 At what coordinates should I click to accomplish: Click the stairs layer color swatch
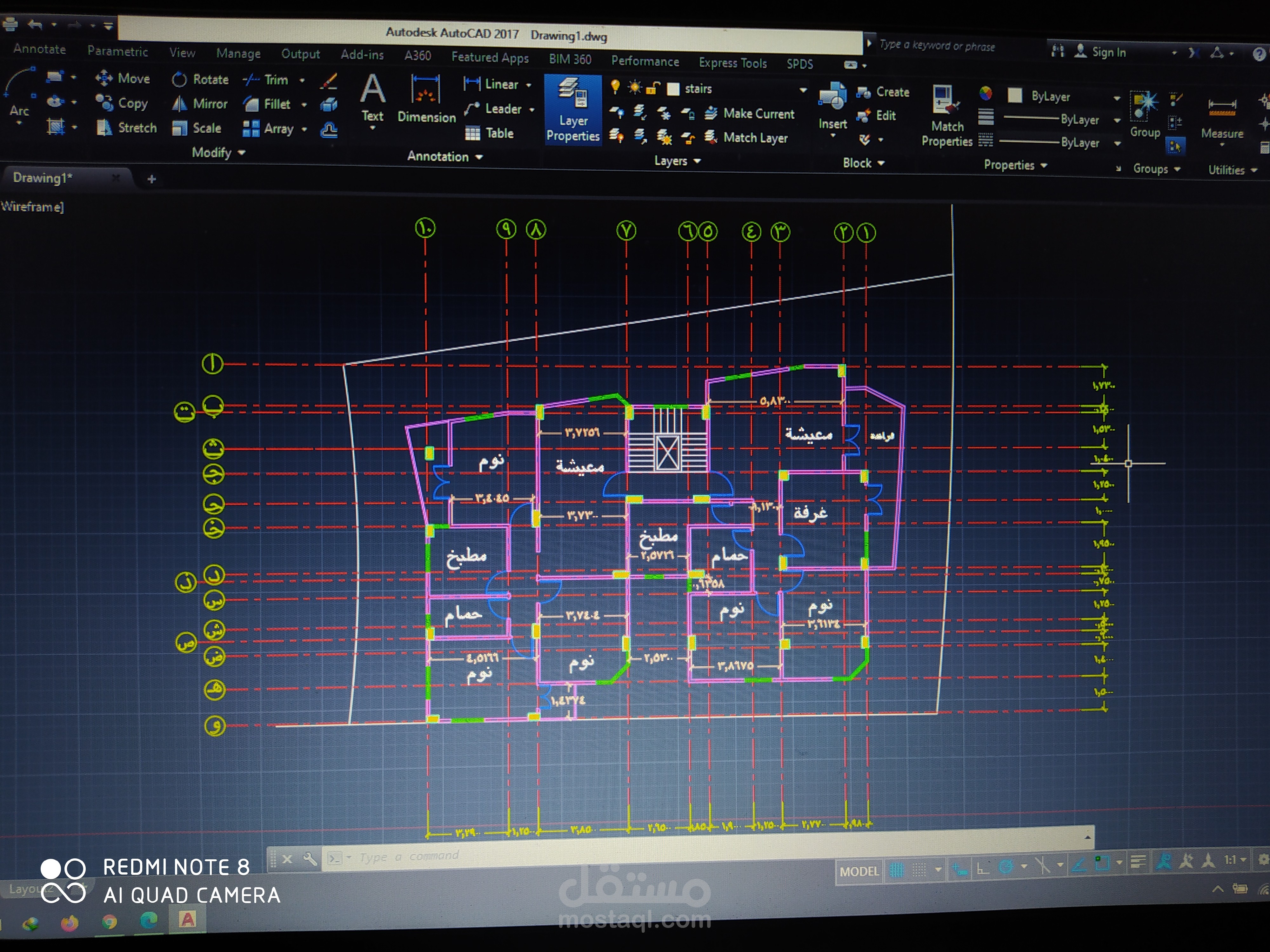click(x=673, y=89)
